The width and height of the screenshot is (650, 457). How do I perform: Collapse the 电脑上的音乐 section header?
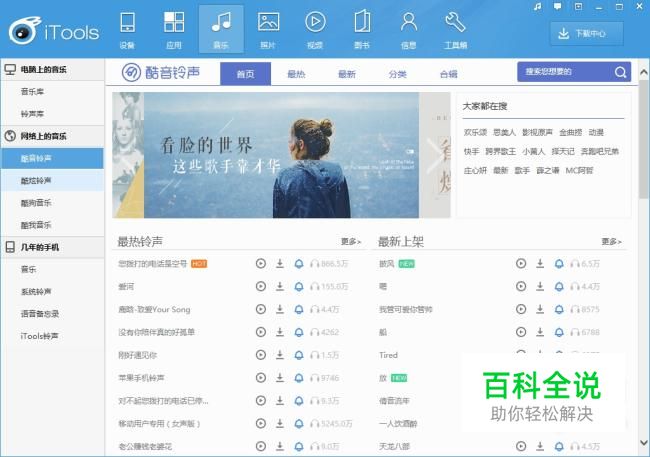53,69
